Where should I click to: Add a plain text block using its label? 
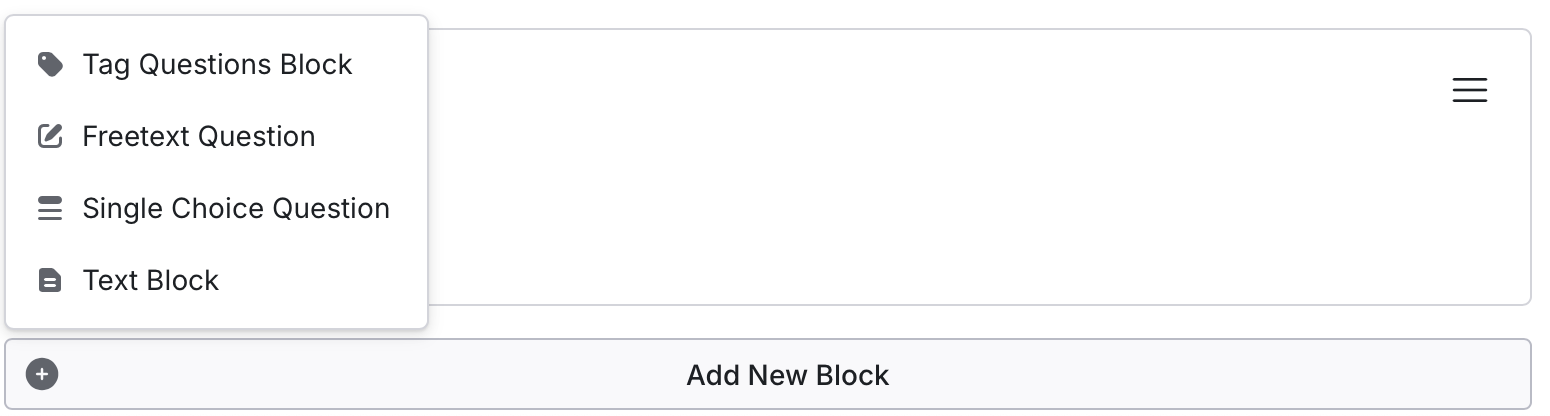point(151,280)
